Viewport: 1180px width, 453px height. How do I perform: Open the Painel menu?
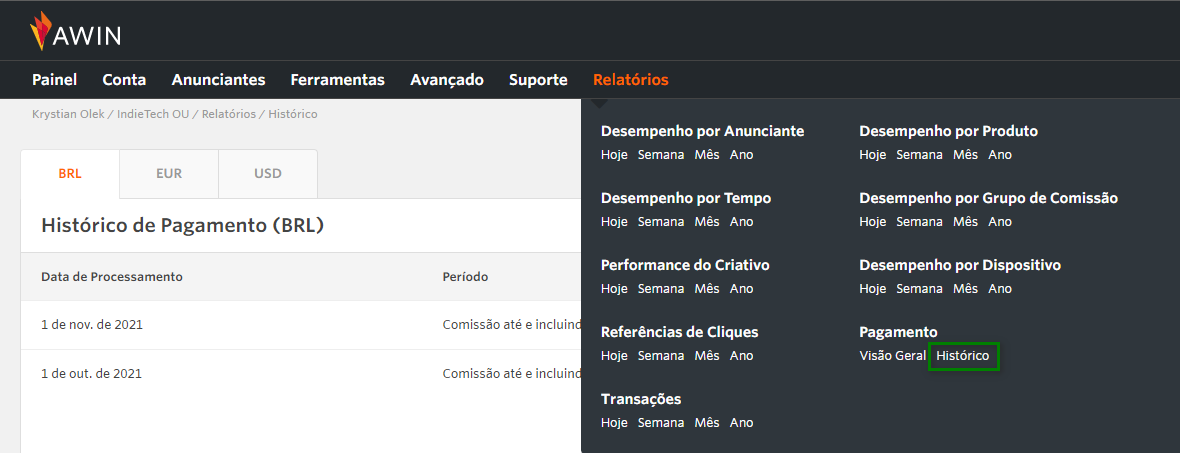coord(55,80)
